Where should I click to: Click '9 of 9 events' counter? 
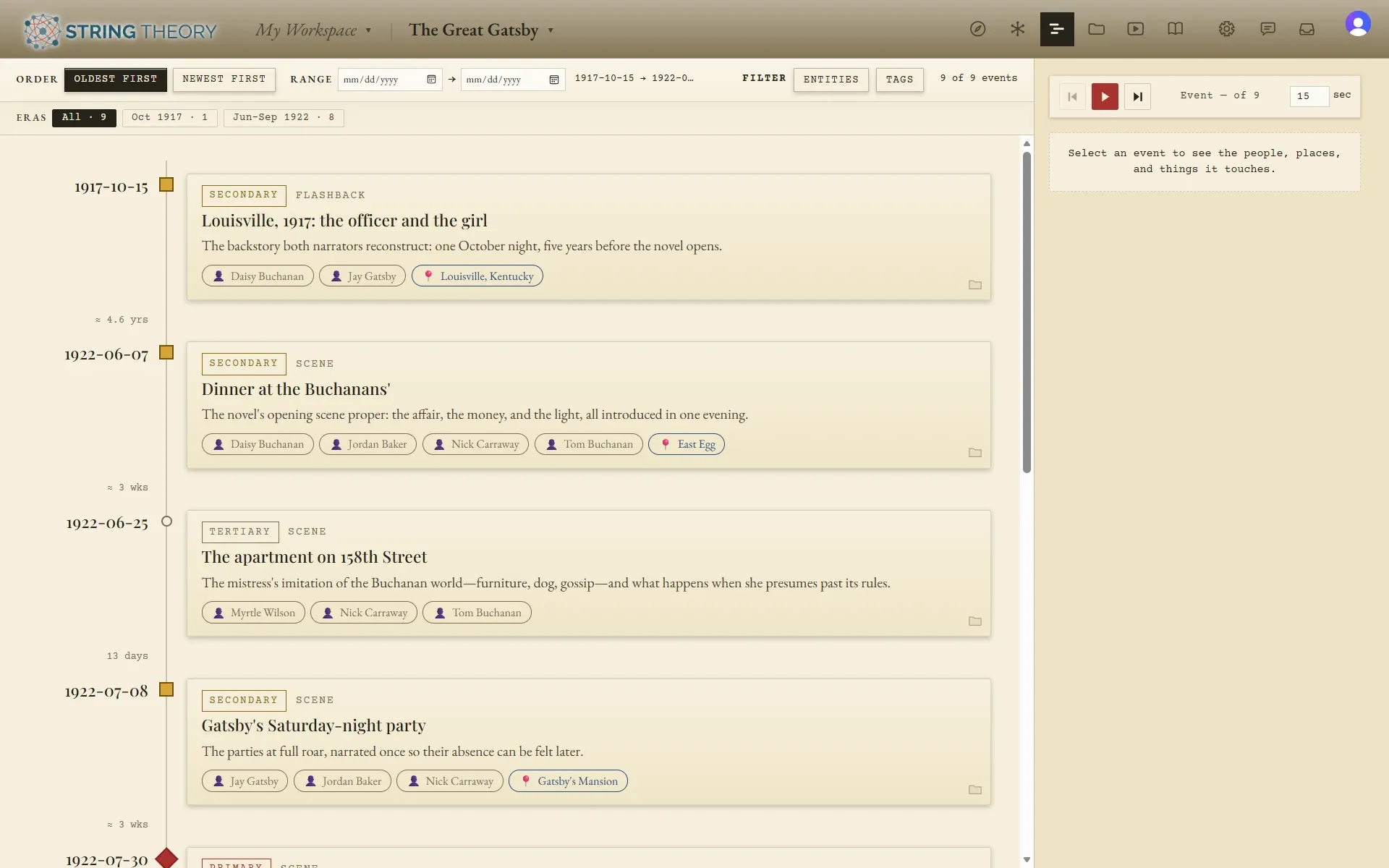point(979,78)
